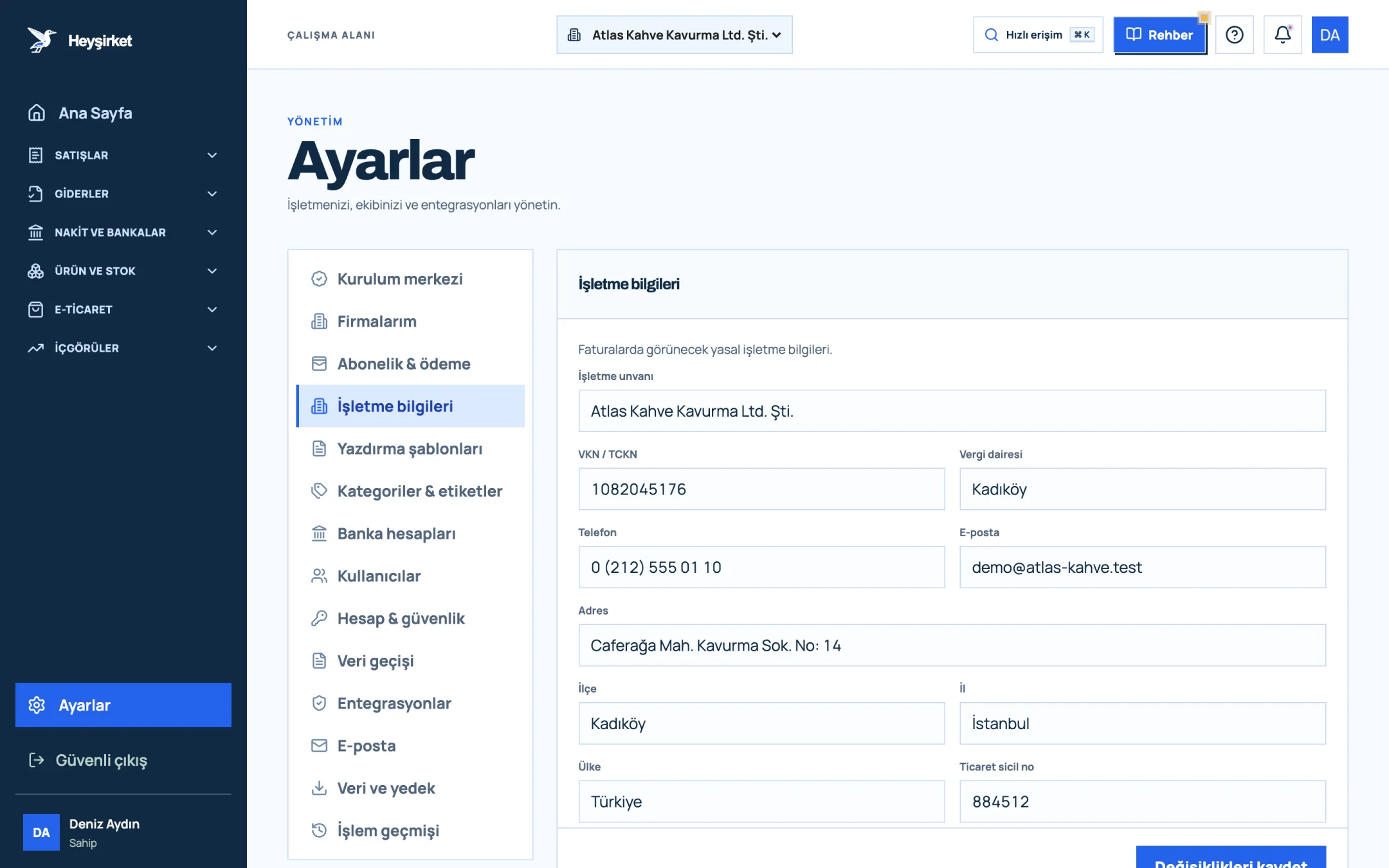
Task: Expand the NAKİT VE BANKALAR section
Action: [123, 232]
